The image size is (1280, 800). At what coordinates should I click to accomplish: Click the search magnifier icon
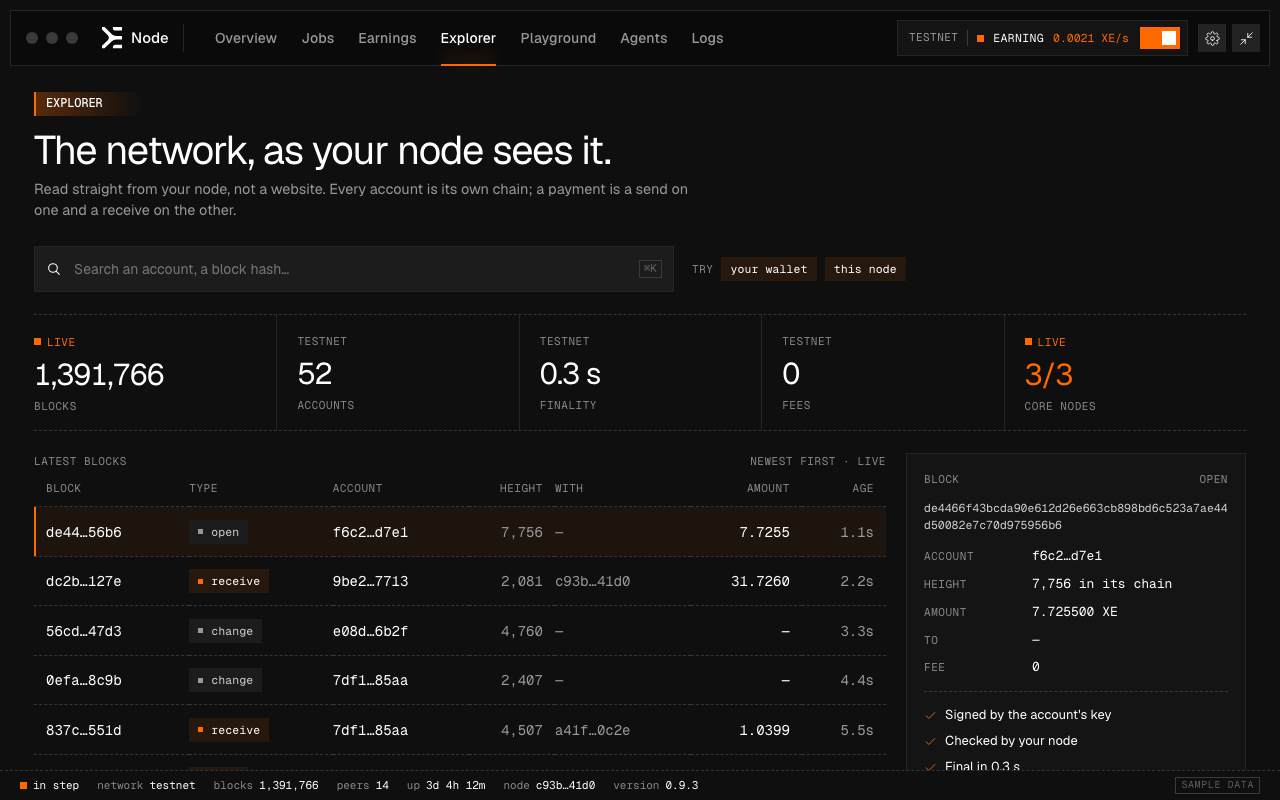(x=54, y=269)
